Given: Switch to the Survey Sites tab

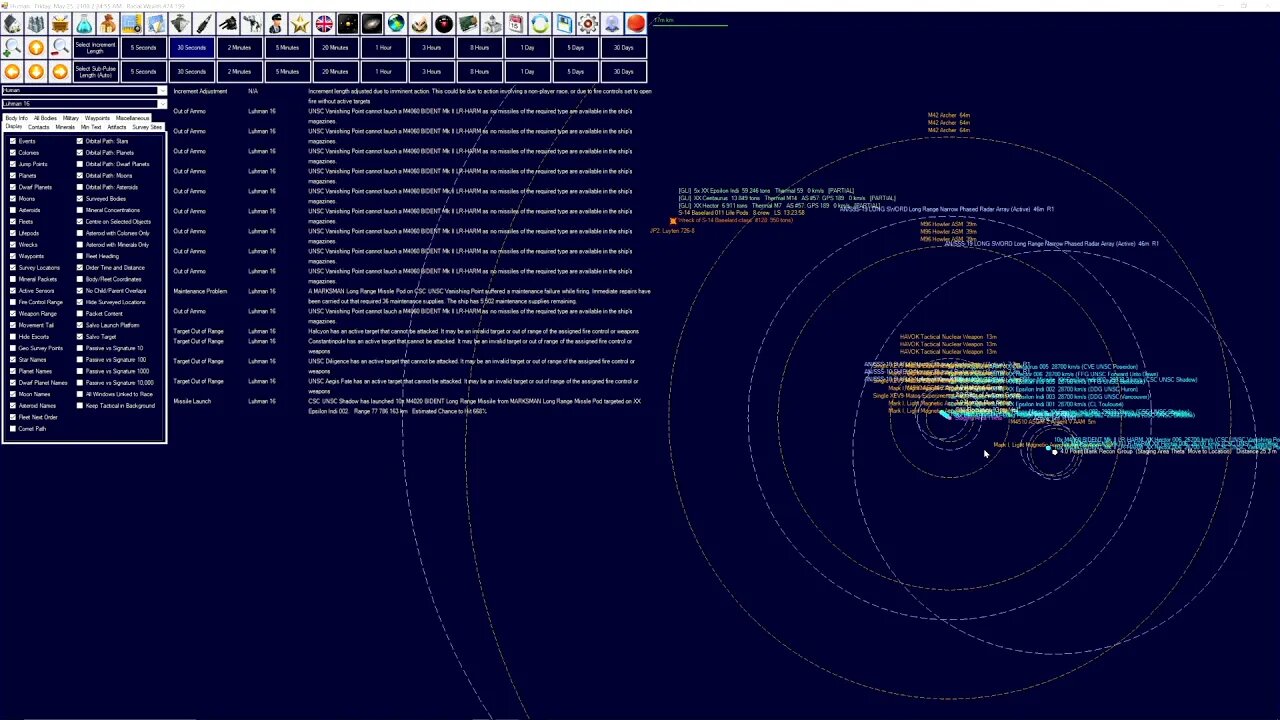Looking at the screenshot, I should click(147, 127).
